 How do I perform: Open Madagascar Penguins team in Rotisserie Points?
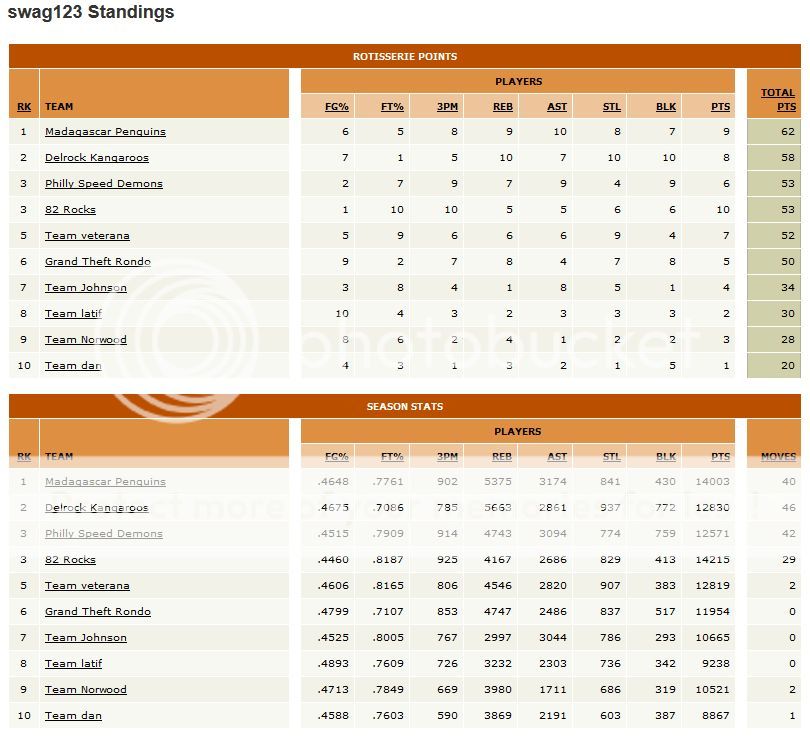[x=105, y=132]
